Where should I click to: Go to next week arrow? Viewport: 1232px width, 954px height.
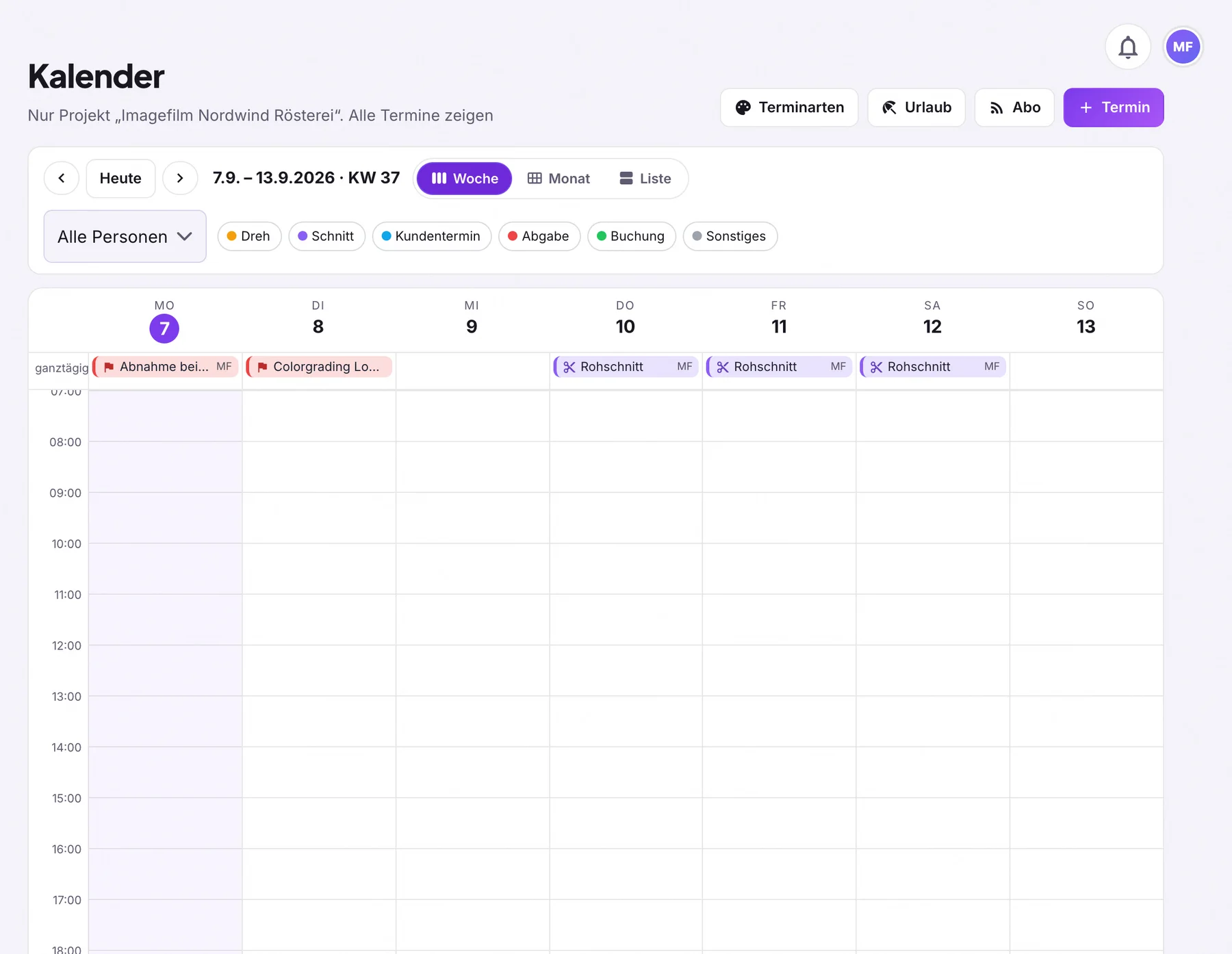pyautogui.click(x=180, y=179)
